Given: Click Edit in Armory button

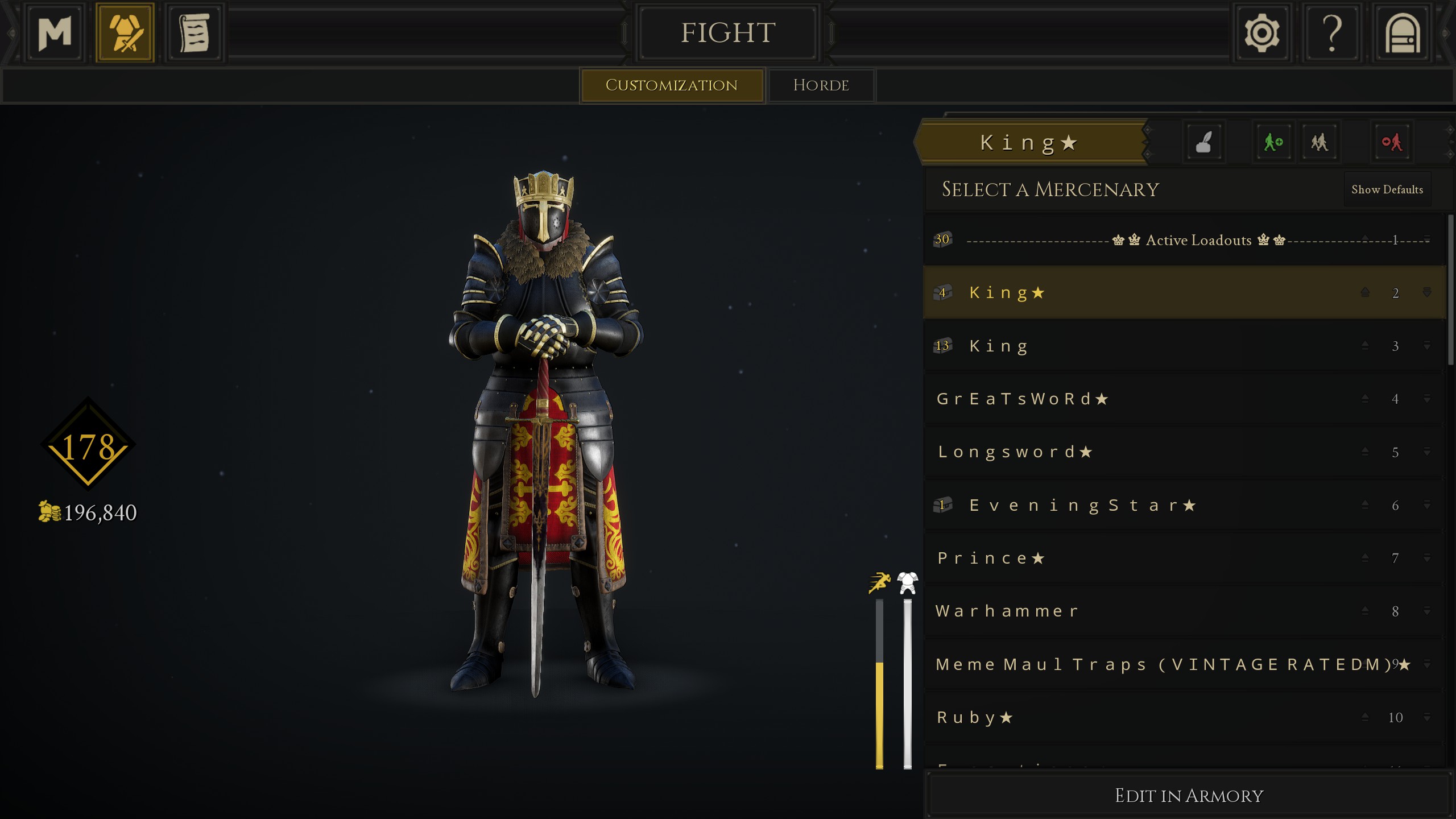Looking at the screenshot, I should pos(1189,795).
